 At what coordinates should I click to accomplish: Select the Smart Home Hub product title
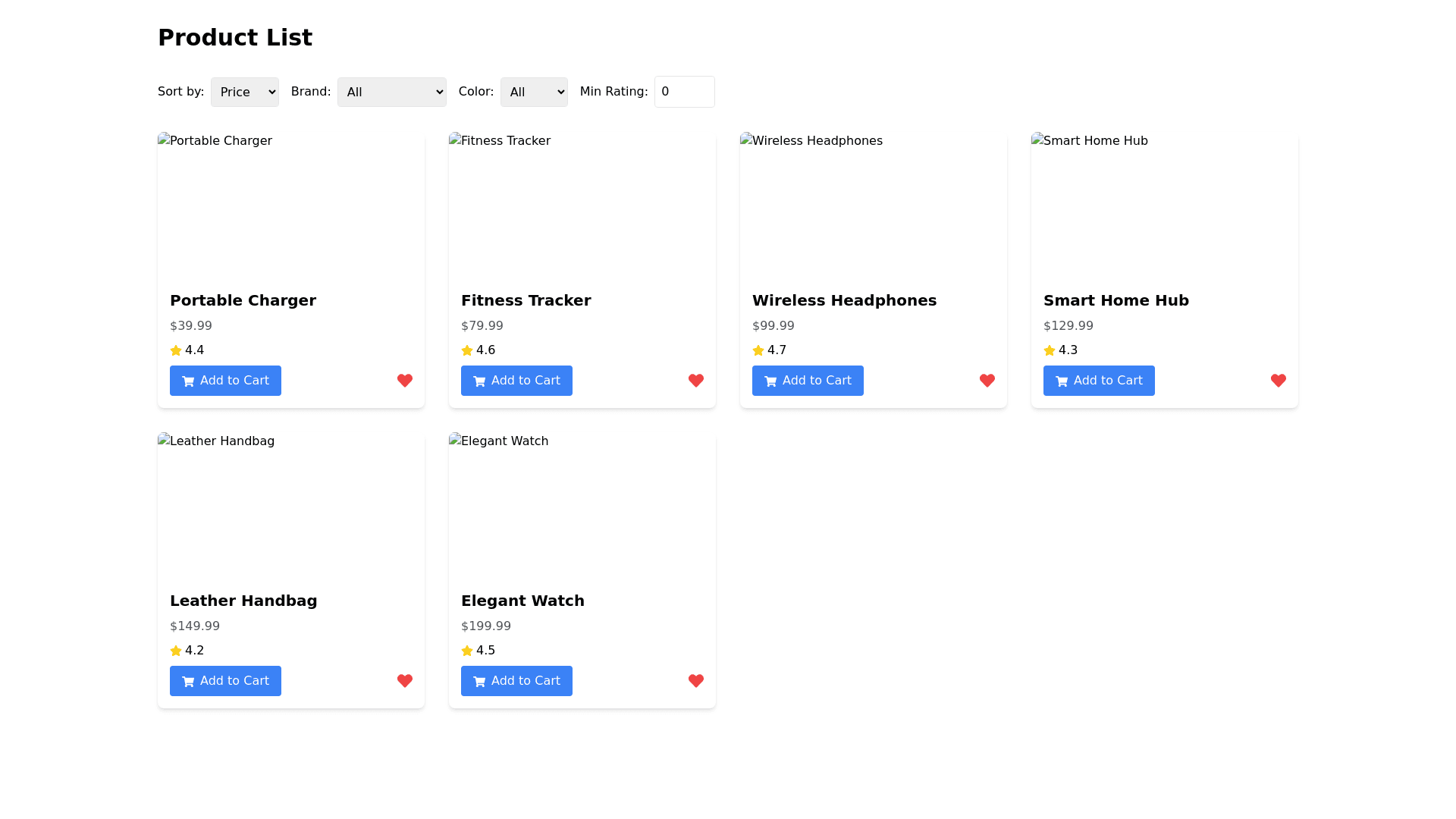1116,300
